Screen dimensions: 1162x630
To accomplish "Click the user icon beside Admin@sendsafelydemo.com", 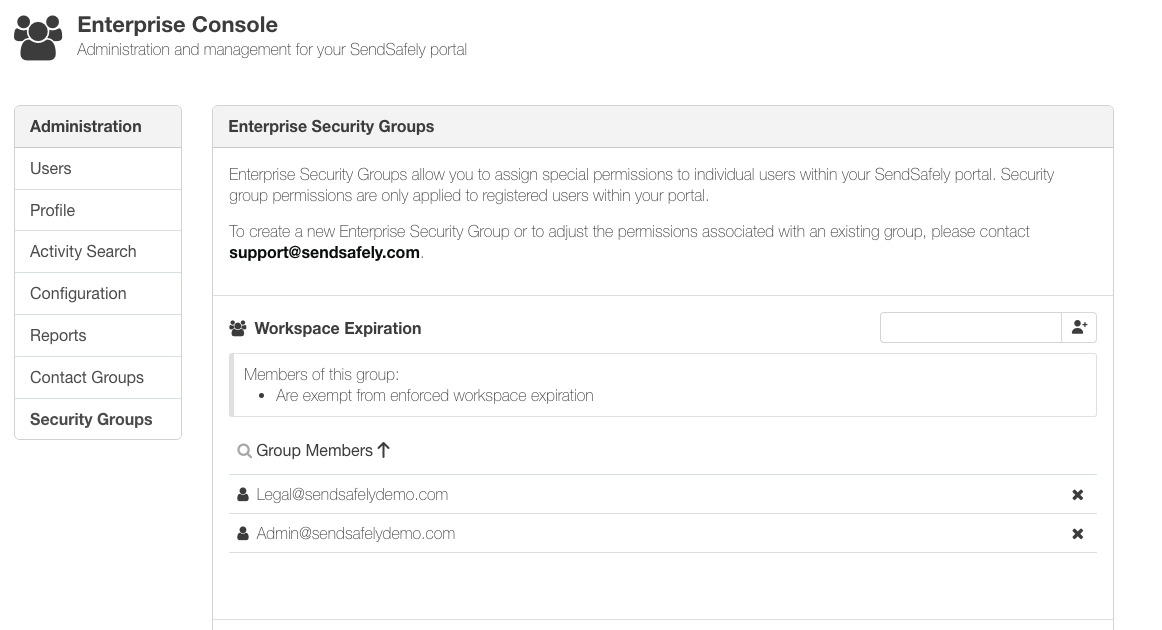I will tap(242, 534).
